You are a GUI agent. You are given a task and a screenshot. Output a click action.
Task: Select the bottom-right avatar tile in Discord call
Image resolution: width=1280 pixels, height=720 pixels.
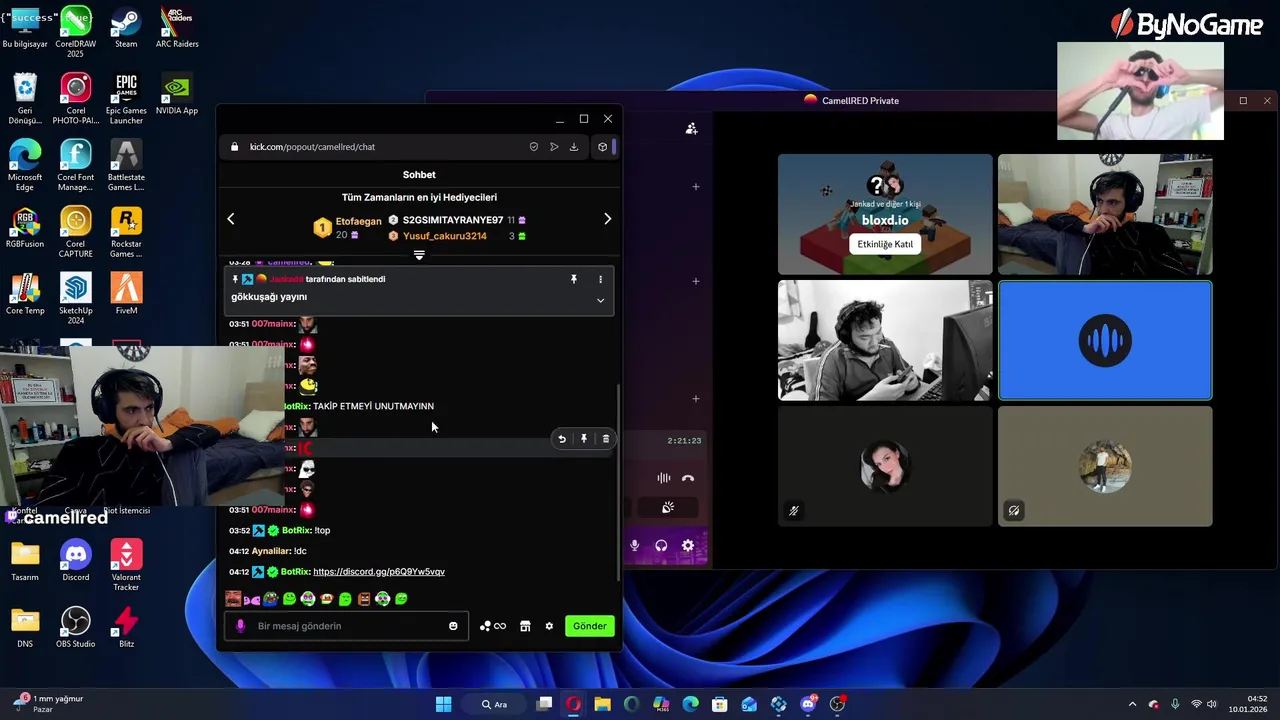[x=1105, y=466]
